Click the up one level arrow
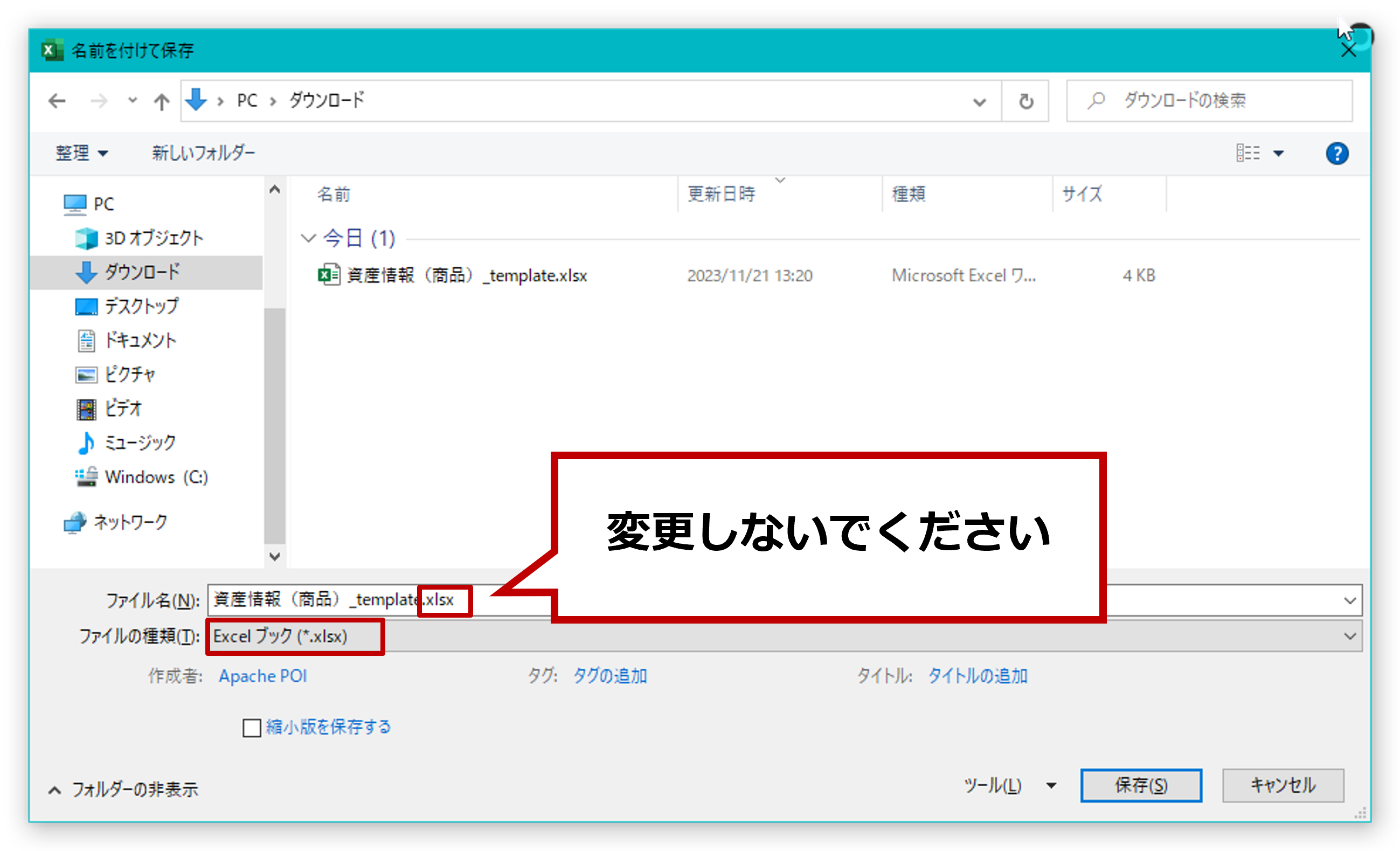 point(161,102)
